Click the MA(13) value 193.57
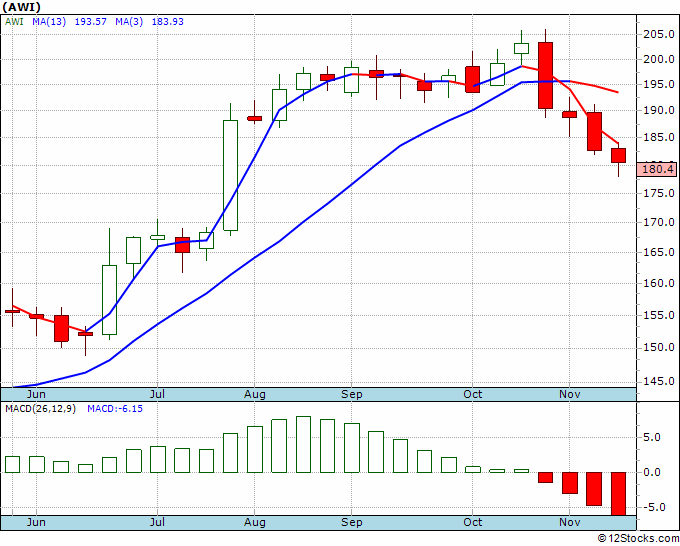The height and width of the screenshot is (546, 680). click(91, 21)
